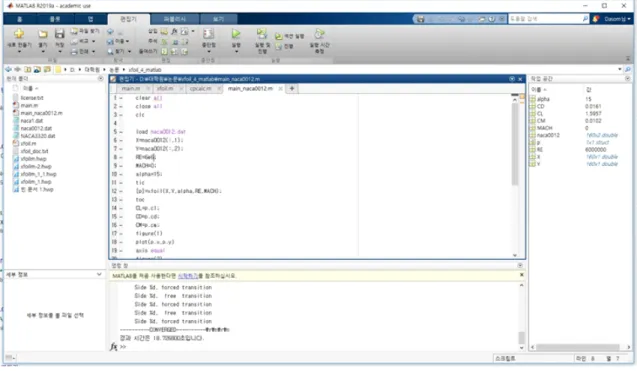The image size is (637, 371).
Task: Select naca0012.dat in Current Folder list
Action: coord(36,128)
